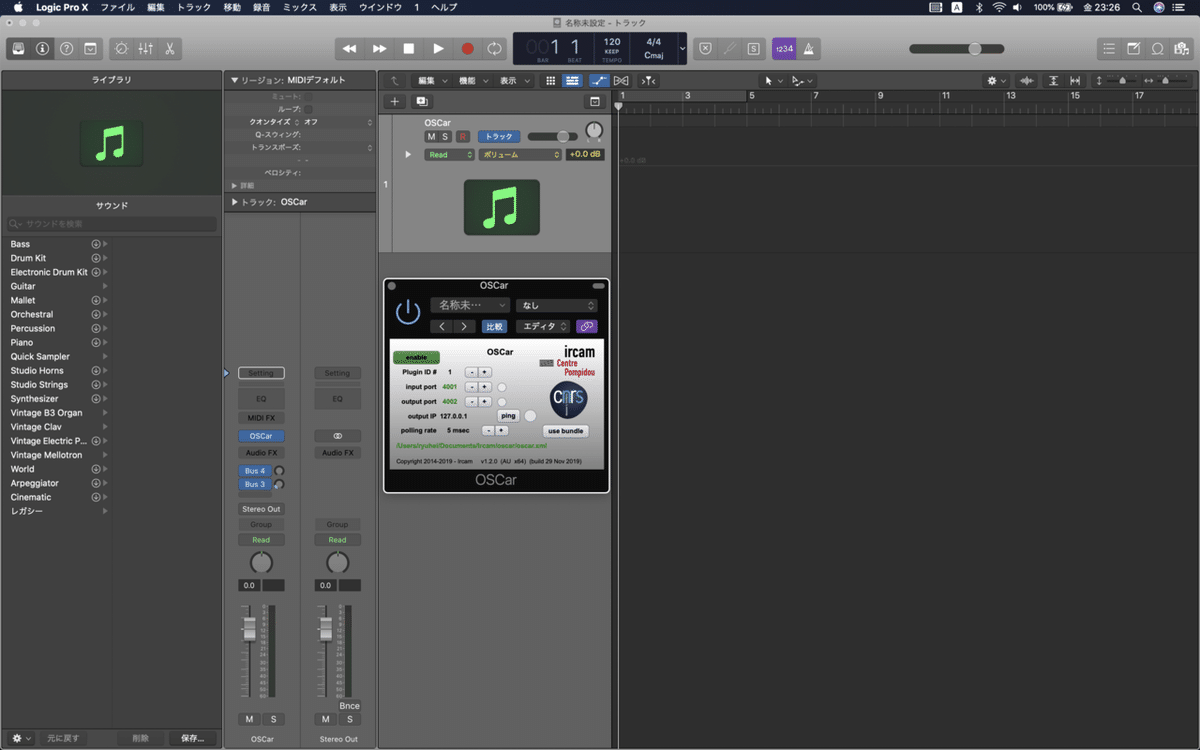Click the green enable button in OSCar plugin

(416, 357)
